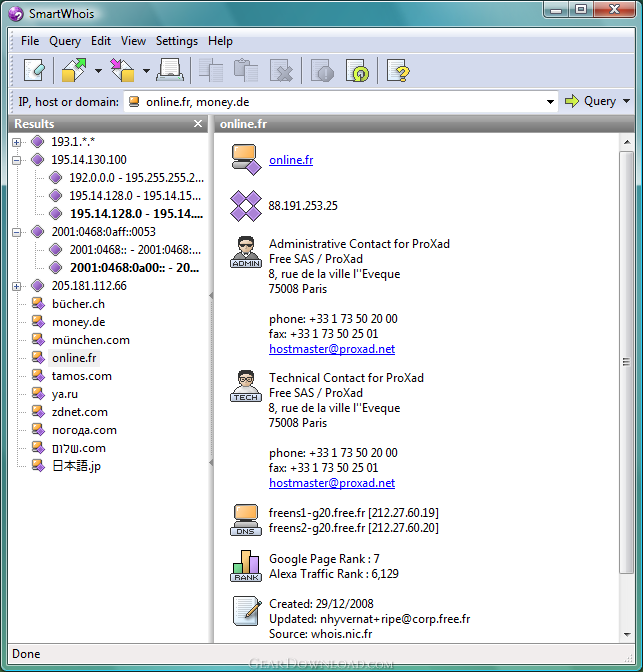Viewport: 643px width, 672px height.
Task: Open the online.fr hyperlink
Action: [x=291, y=160]
